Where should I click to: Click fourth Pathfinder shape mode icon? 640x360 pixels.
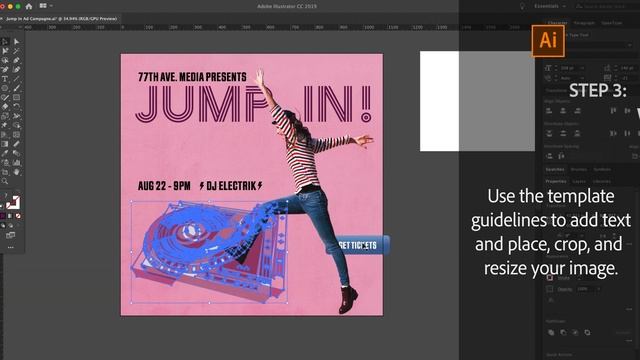pyautogui.click(x=587, y=333)
